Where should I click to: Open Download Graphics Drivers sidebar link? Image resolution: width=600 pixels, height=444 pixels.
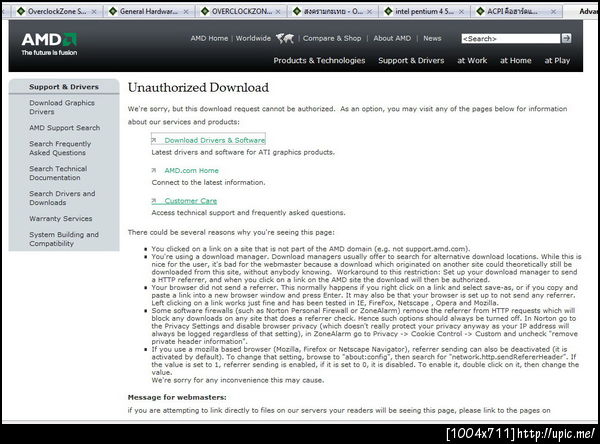click(62, 107)
